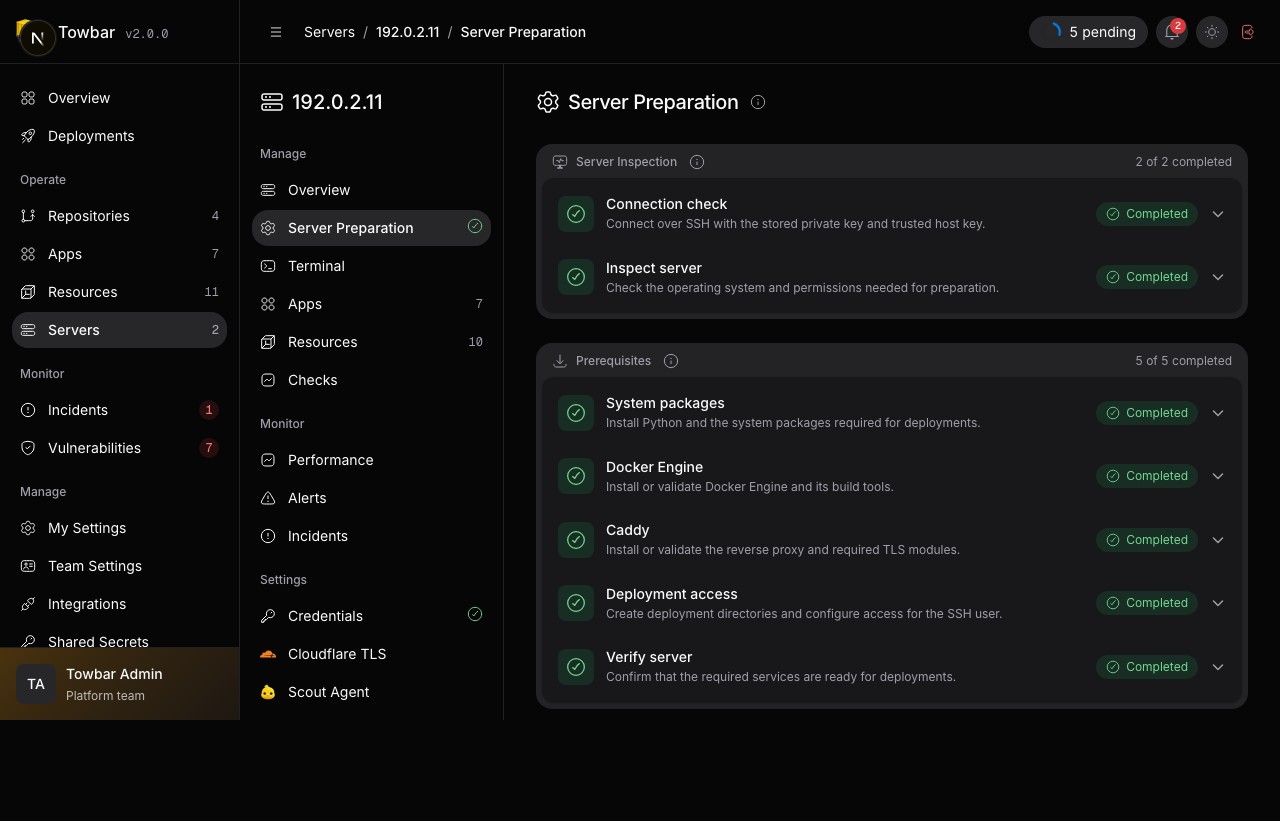The height and width of the screenshot is (821, 1280).
Task: Open server Overview in the server menu
Action: [x=371, y=190]
